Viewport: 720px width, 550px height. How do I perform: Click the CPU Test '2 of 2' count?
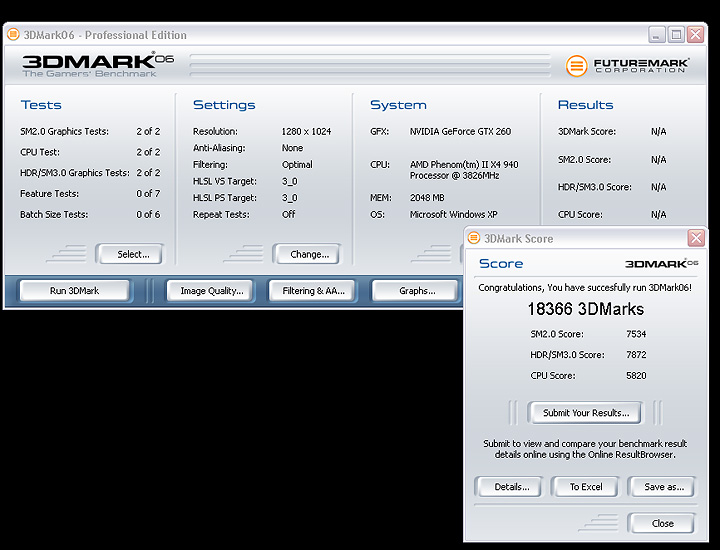(x=148, y=152)
